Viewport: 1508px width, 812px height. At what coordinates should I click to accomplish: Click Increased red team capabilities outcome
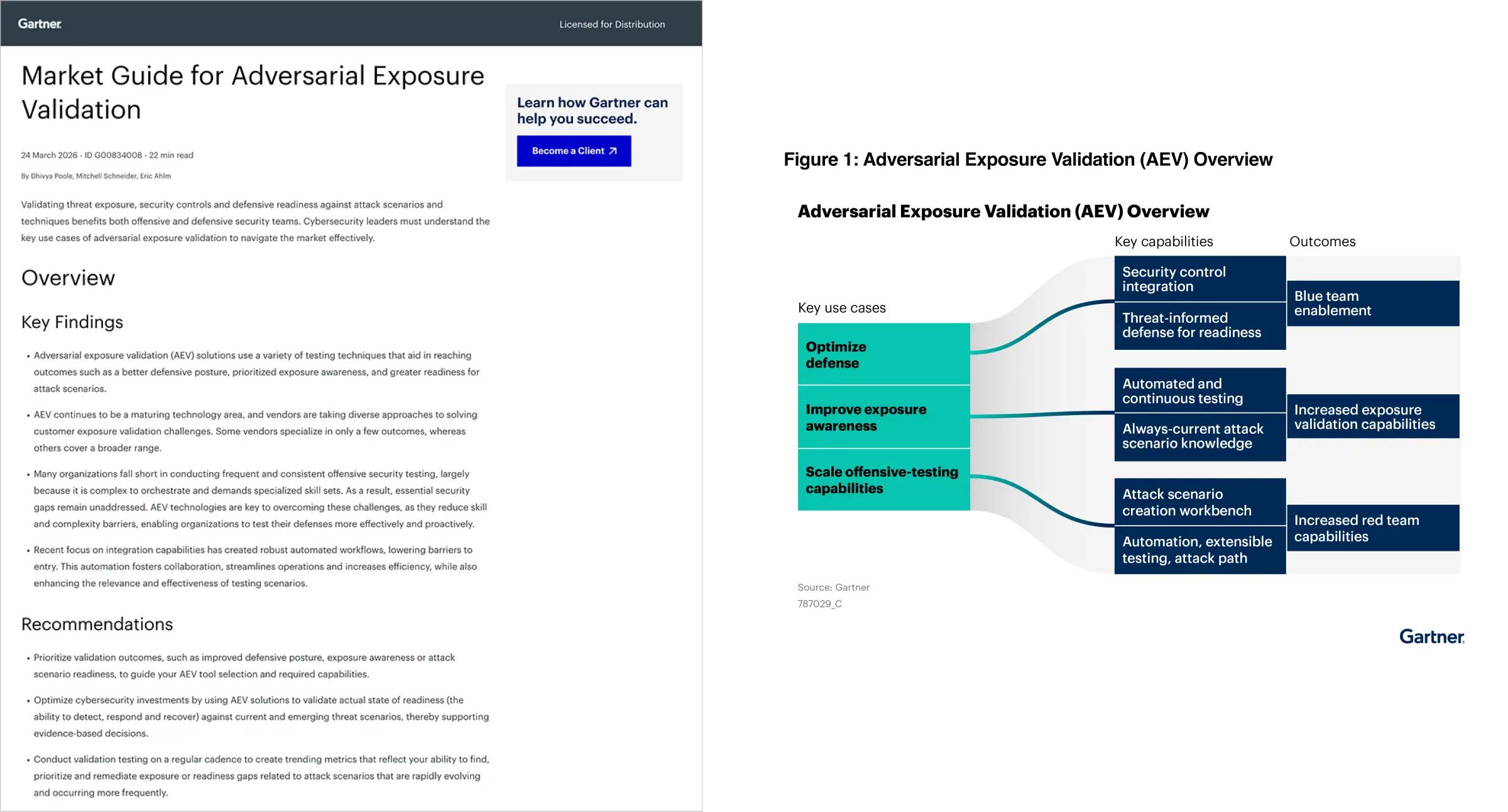click(x=1372, y=528)
